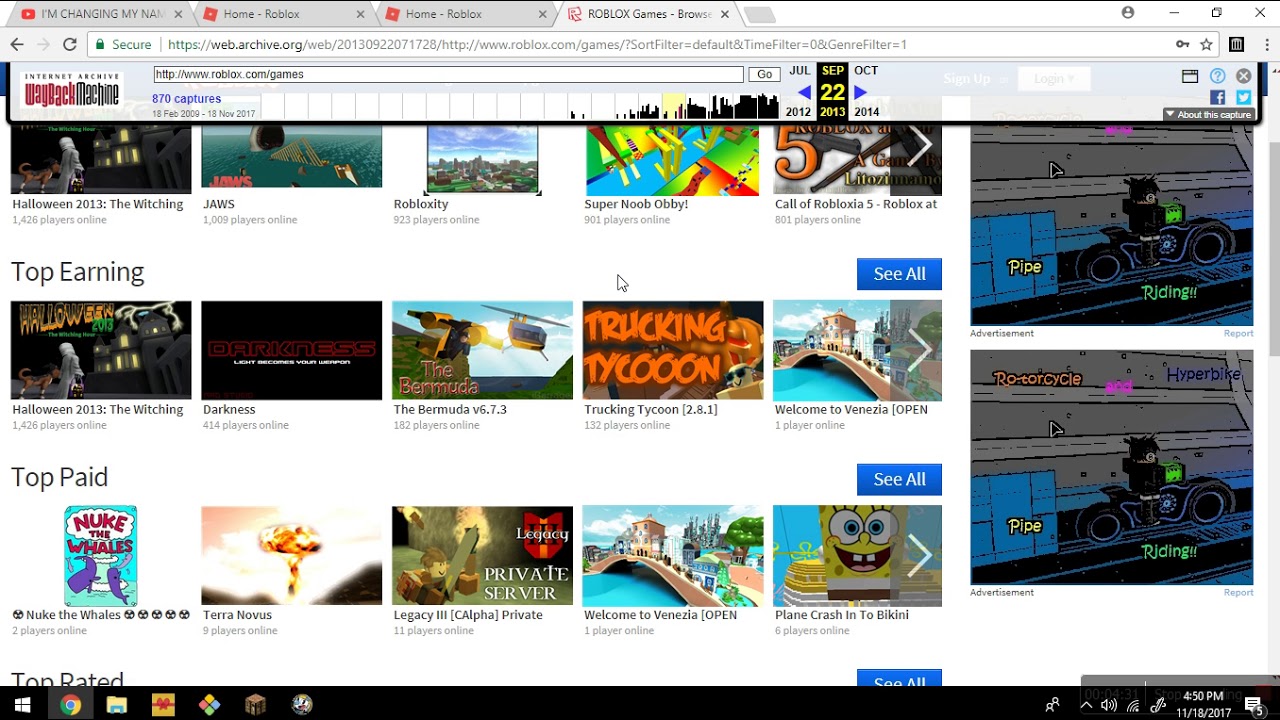Click the Chrome profile avatar icon

(1128, 13)
